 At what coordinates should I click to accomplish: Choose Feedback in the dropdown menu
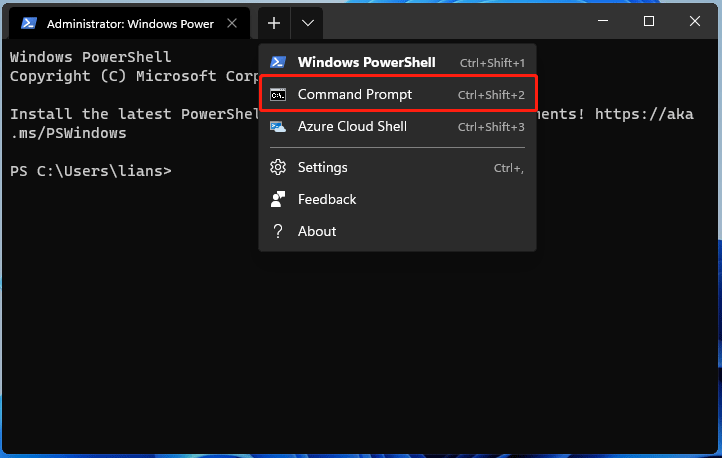pyautogui.click(x=327, y=199)
